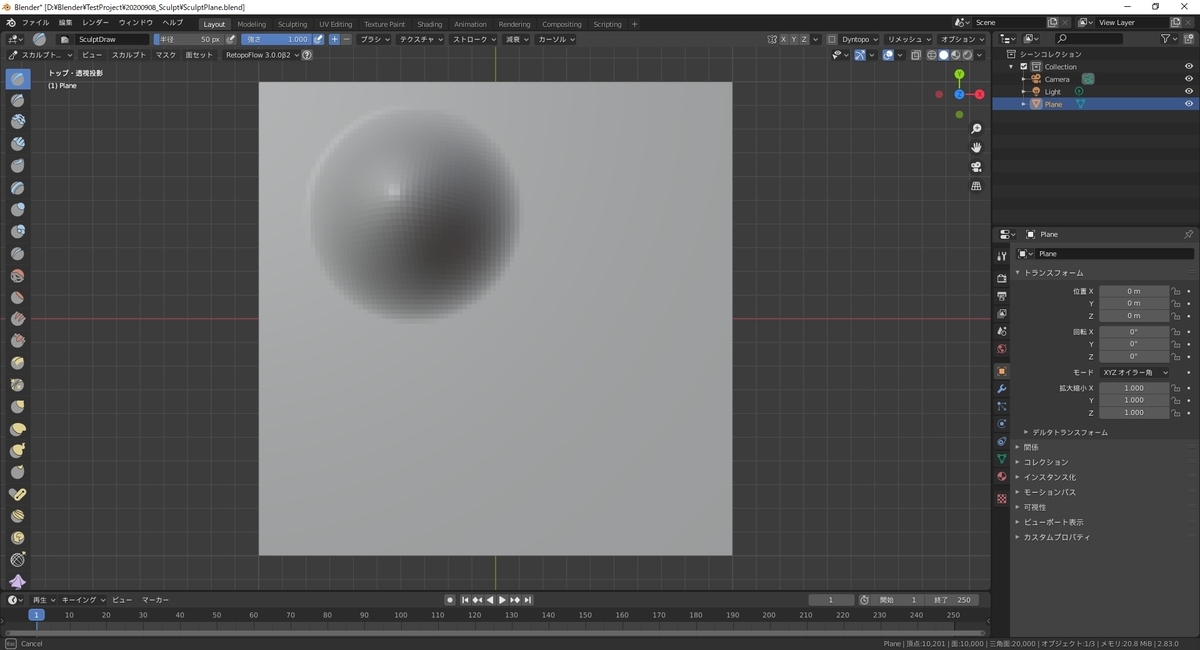
Task: Switch to the Sculpting workspace tab
Action: (292, 24)
